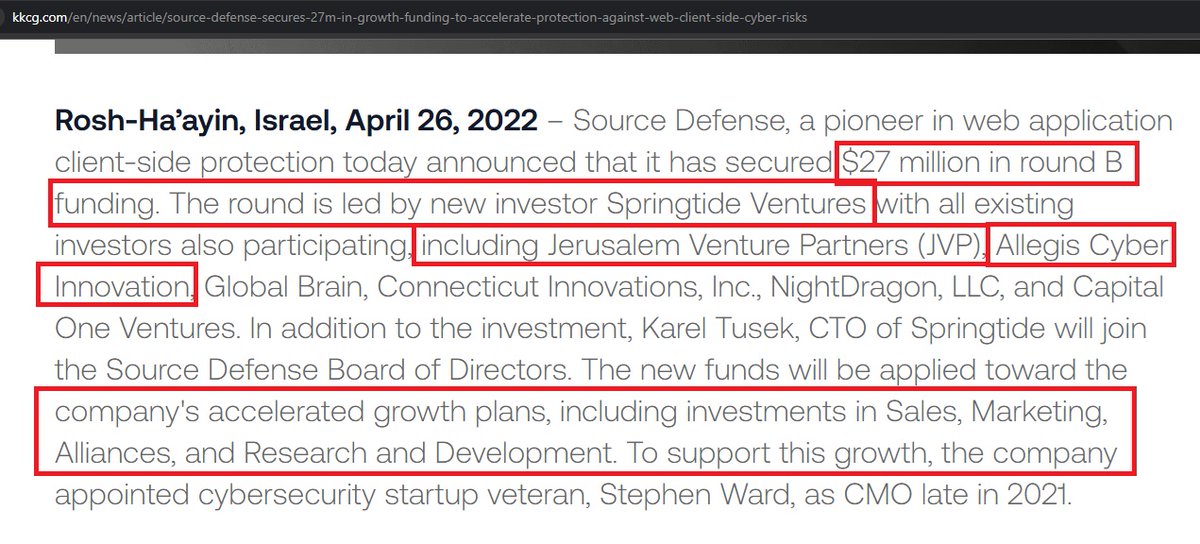Click the word "Alliances" in the highlighted box
Viewport: 1200px width, 544px height.
coord(114,453)
